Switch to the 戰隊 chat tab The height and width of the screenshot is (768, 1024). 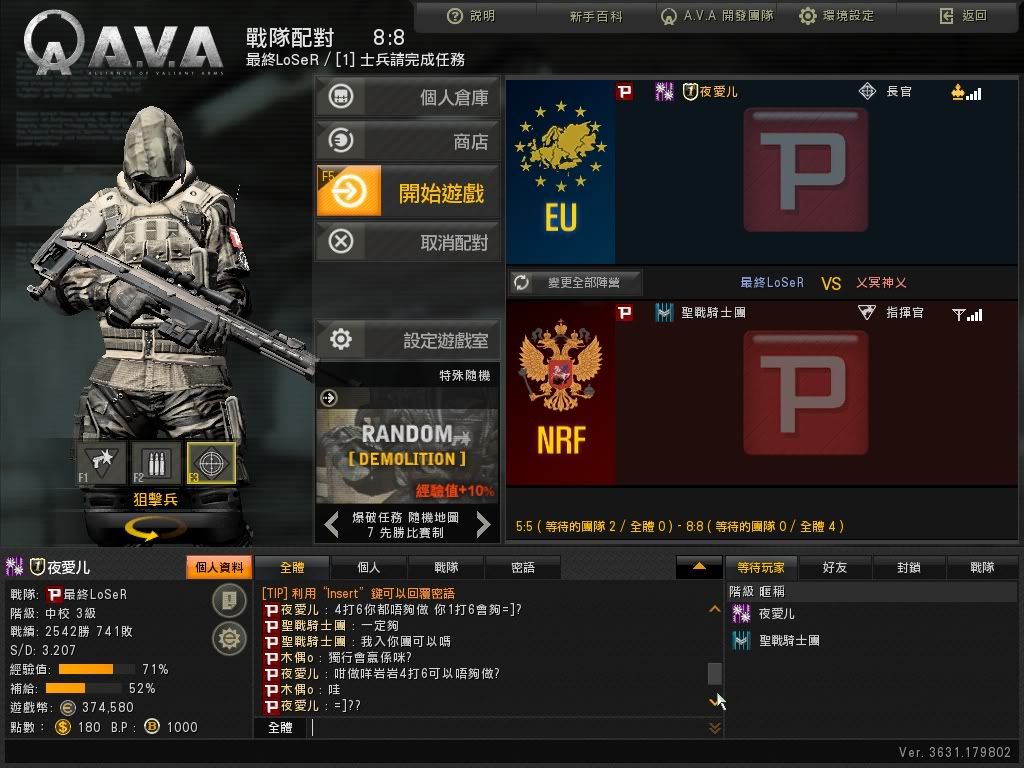pos(446,568)
